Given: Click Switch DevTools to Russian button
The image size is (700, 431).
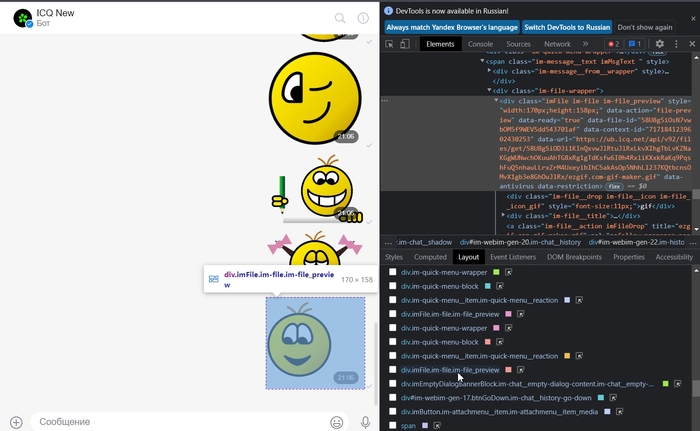Looking at the screenshot, I should pos(567,27).
